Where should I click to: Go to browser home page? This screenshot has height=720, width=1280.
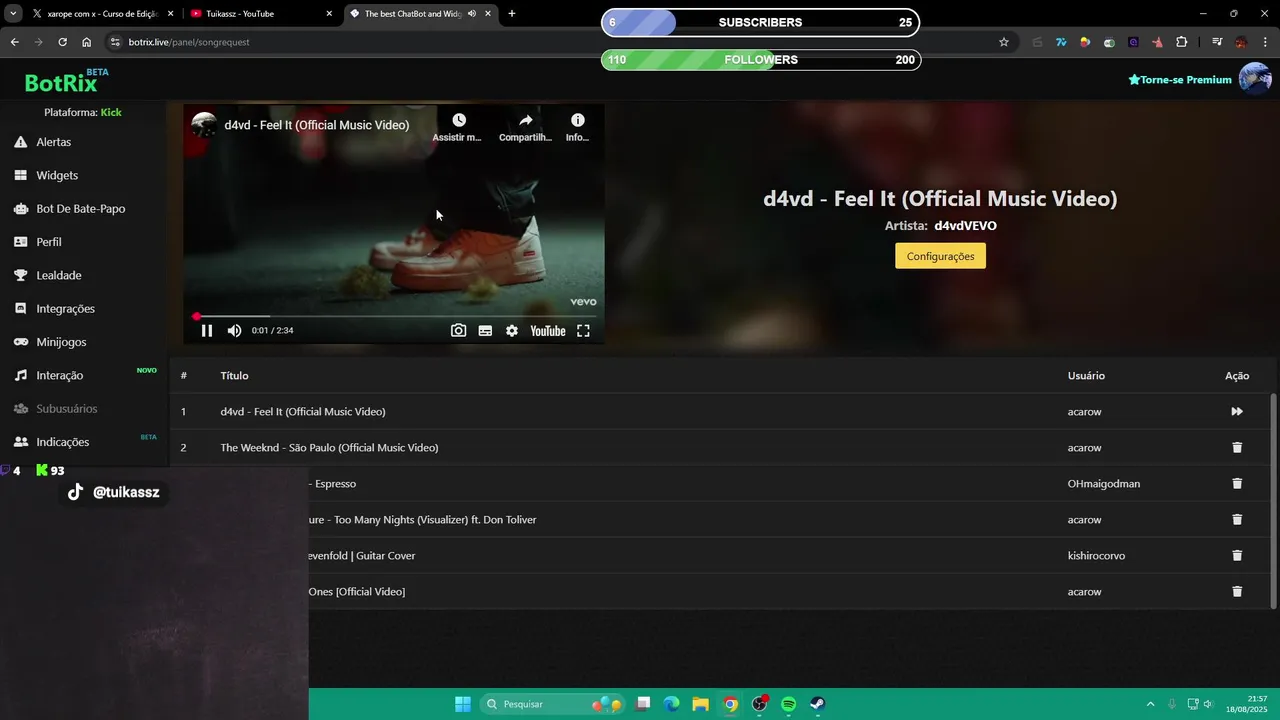[x=87, y=42]
